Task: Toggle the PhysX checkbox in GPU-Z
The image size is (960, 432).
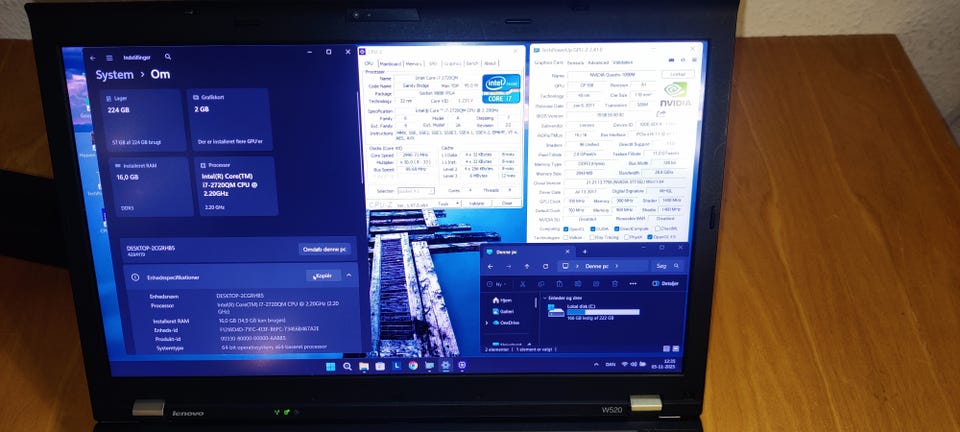Action: coord(627,237)
